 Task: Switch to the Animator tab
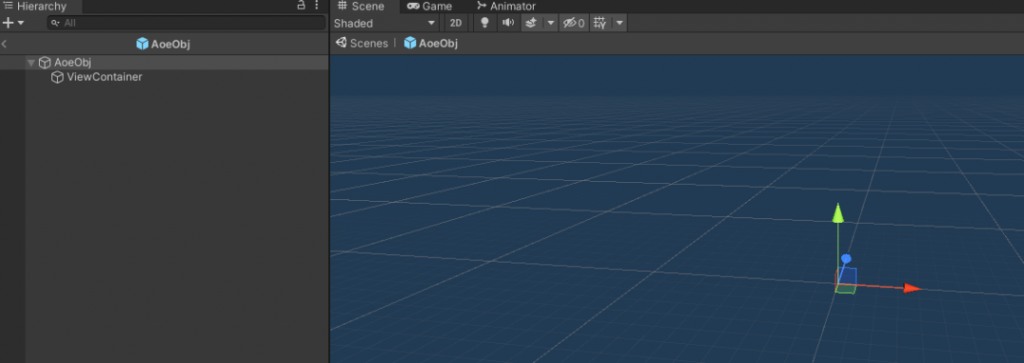tap(506, 7)
